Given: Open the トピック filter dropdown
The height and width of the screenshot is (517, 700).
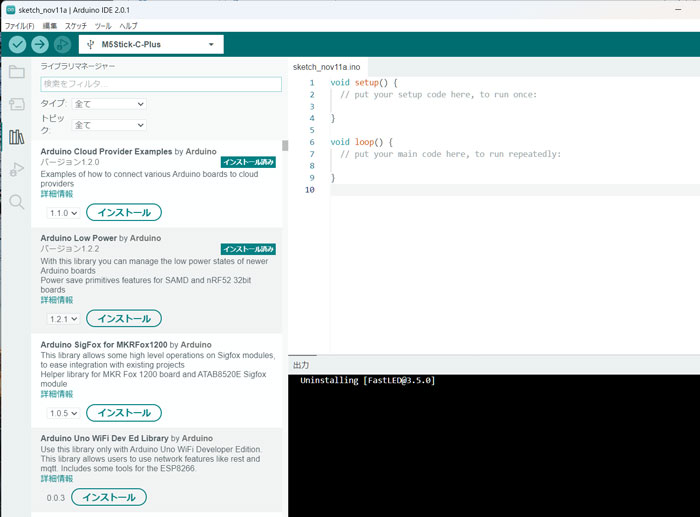Looking at the screenshot, I should coord(108,125).
